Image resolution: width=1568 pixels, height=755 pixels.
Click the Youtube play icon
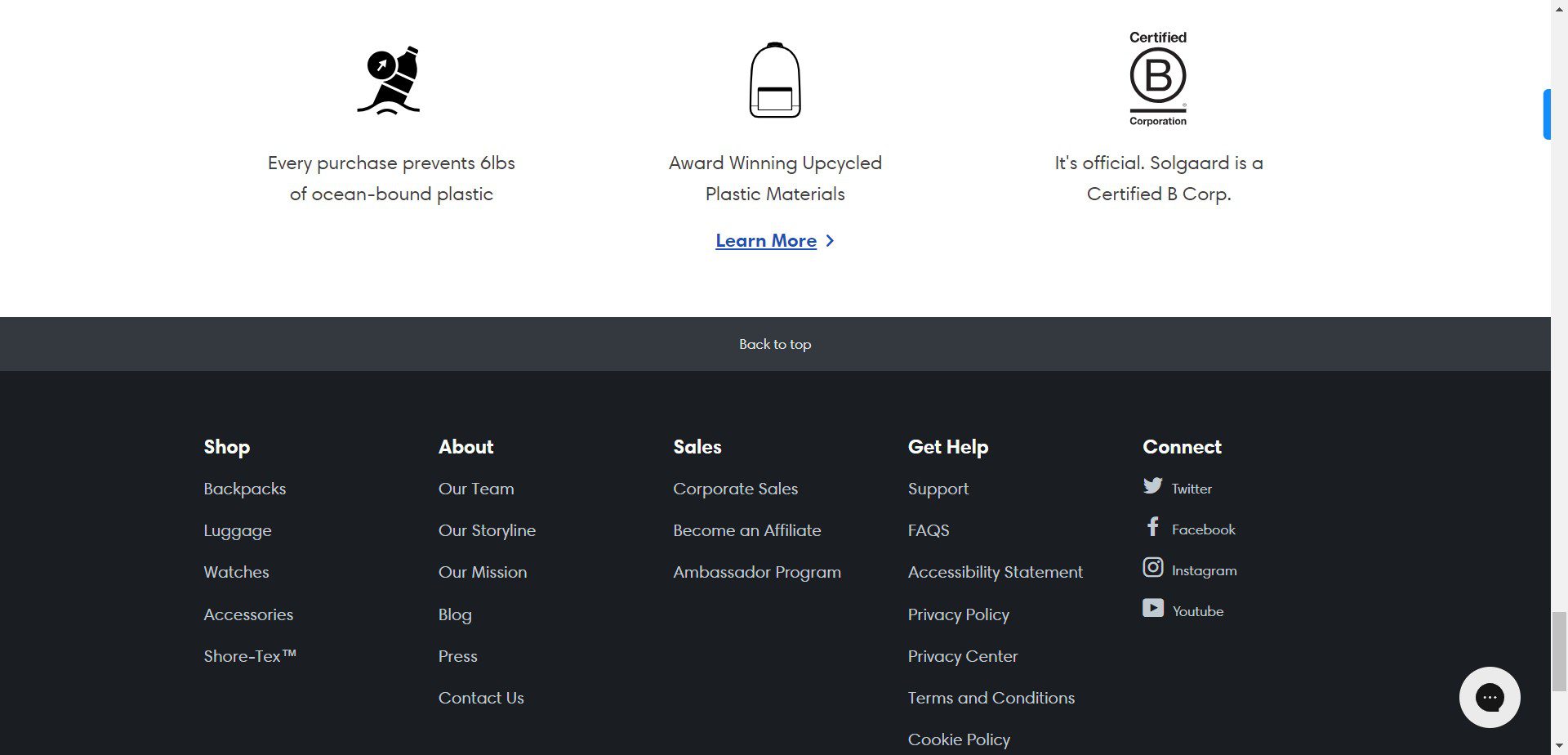click(1152, 608)
